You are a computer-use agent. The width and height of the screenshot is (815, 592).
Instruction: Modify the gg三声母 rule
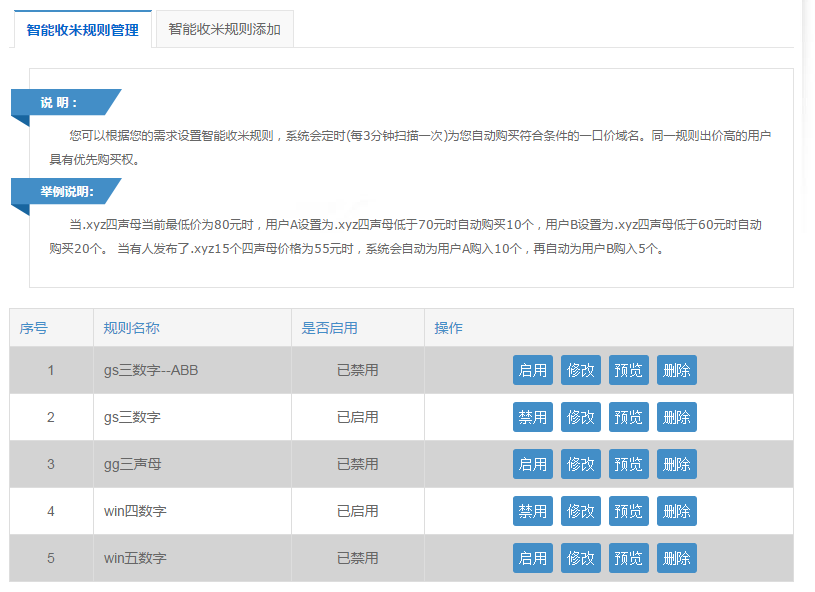pyautogui.click(x=580, y=464)
